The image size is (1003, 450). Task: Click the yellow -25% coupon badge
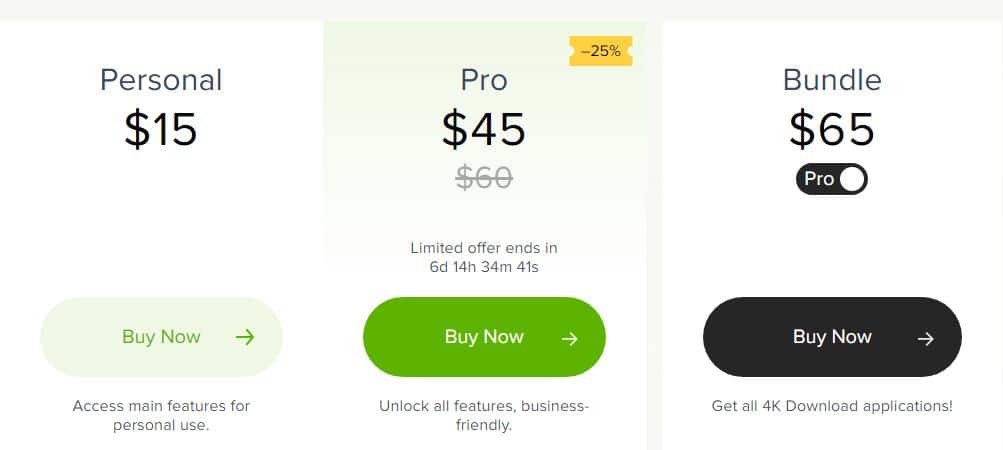[601, 51]
